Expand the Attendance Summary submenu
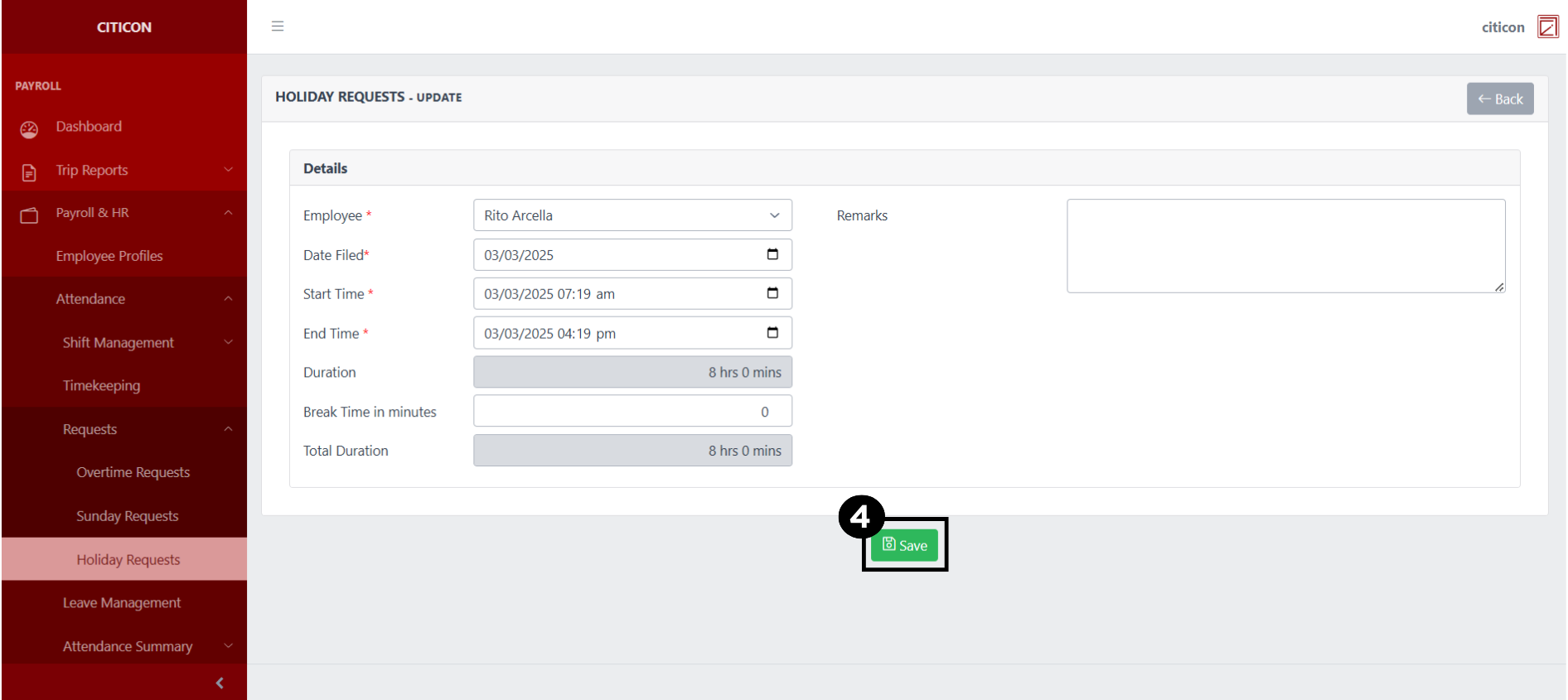 [228, 646]
